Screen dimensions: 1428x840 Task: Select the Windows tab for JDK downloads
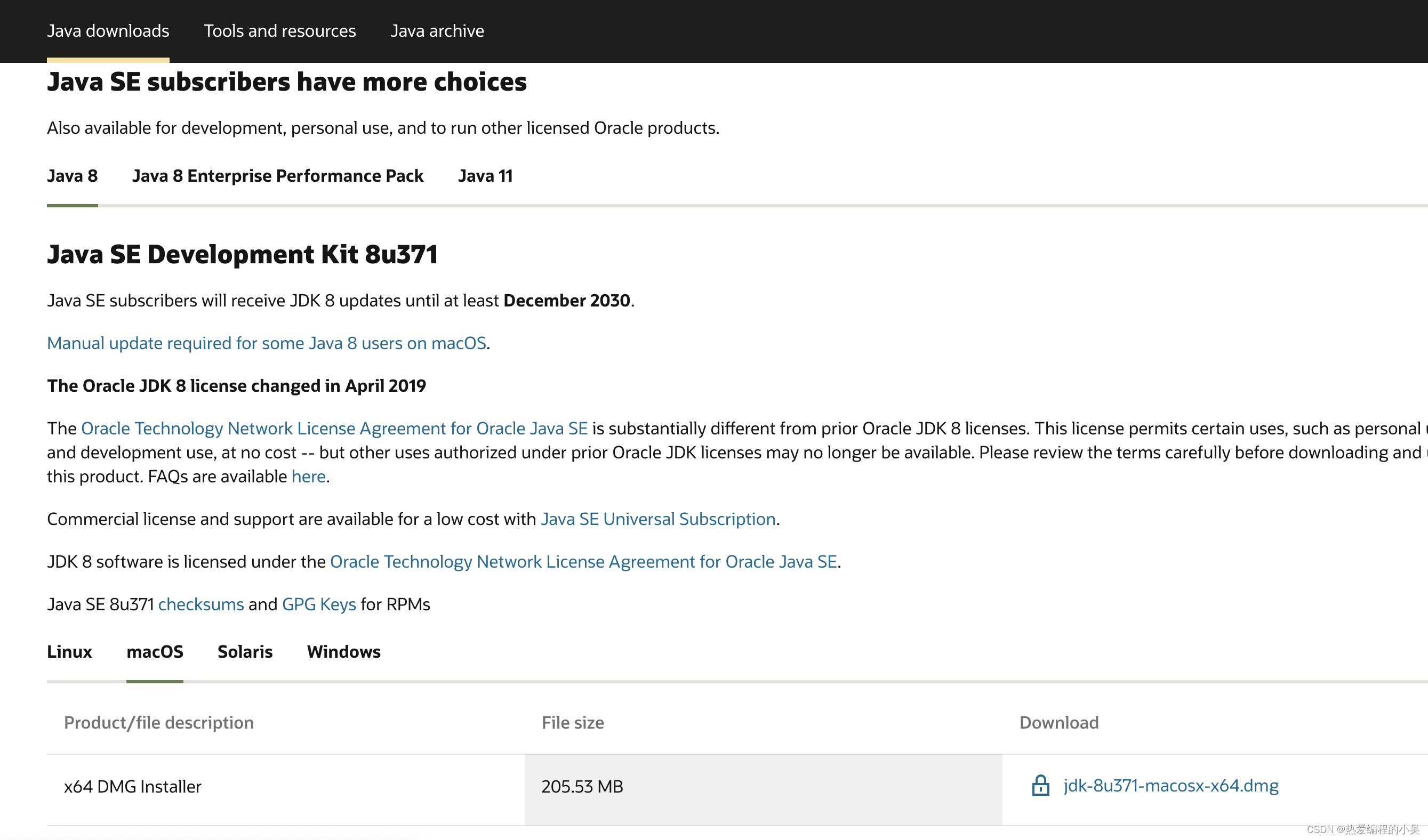tap(343, 651)
